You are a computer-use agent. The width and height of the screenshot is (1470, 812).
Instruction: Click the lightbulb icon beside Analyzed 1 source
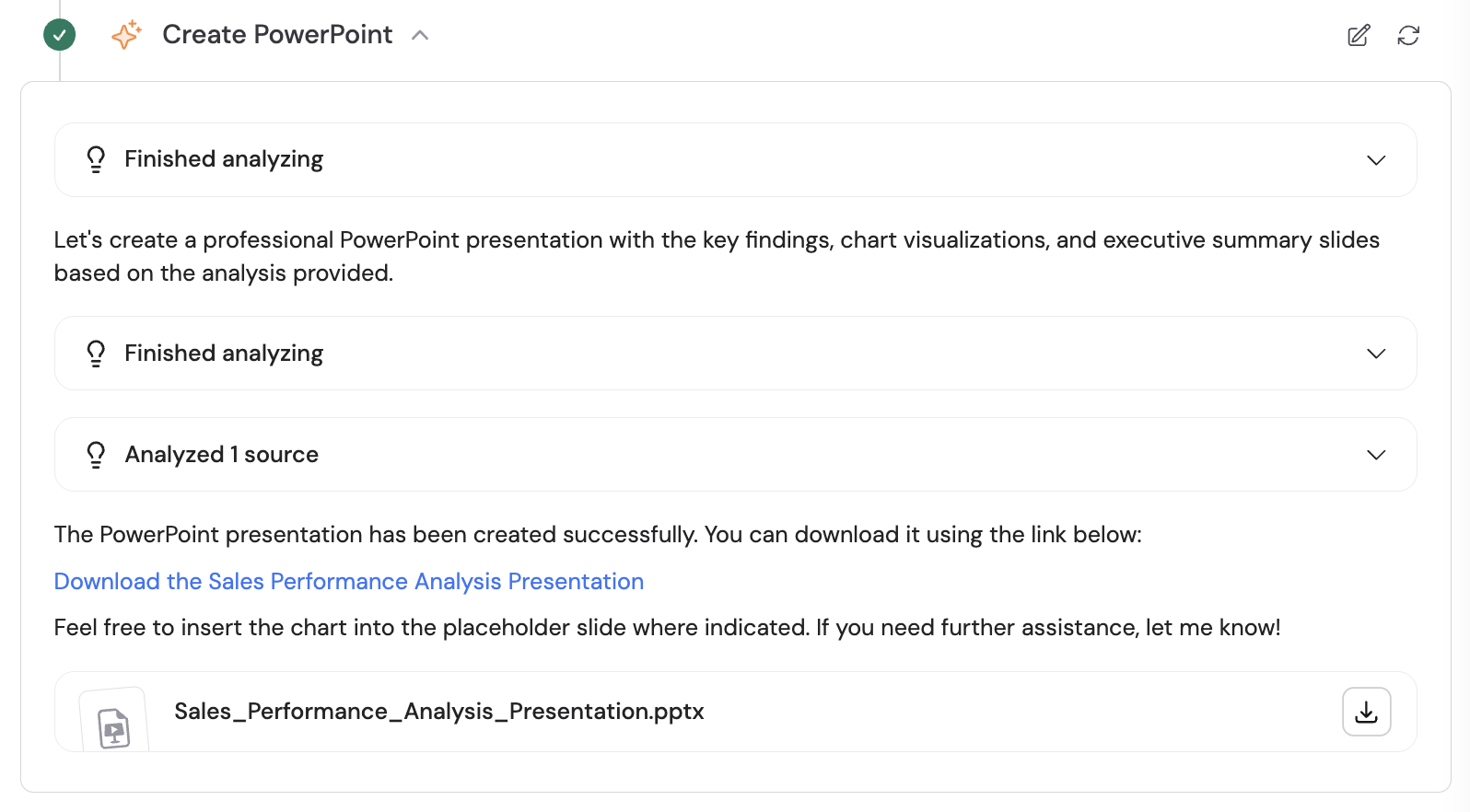[x=96, y=454]
